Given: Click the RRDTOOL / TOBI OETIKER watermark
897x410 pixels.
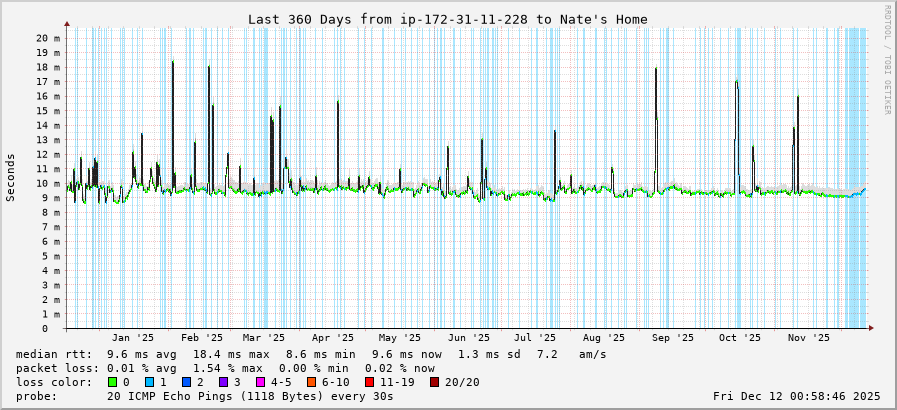Looking at the screenshot, I should (887, 60).
